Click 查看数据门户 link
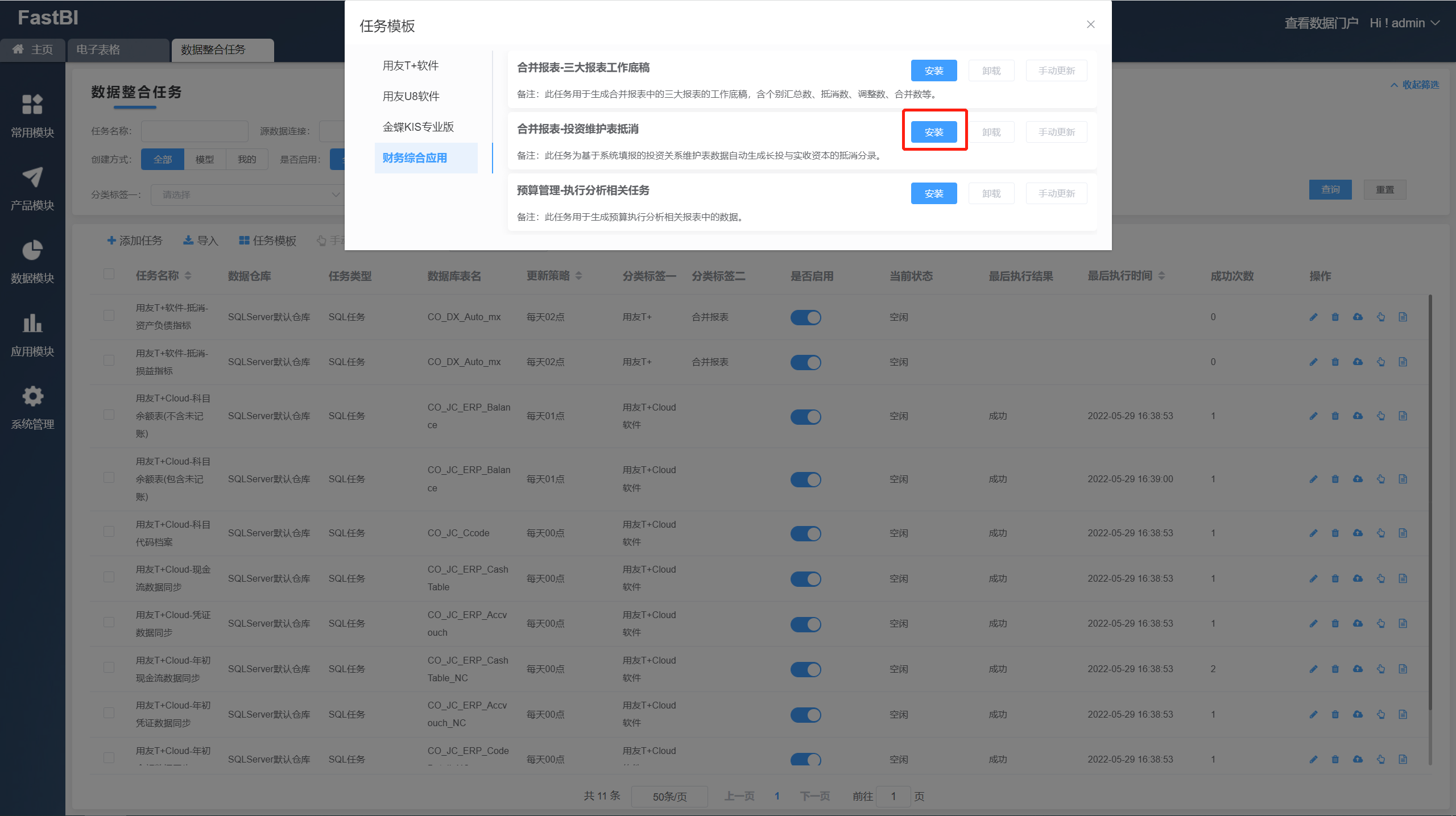1456x816 pixels. tap(1321, 23)
